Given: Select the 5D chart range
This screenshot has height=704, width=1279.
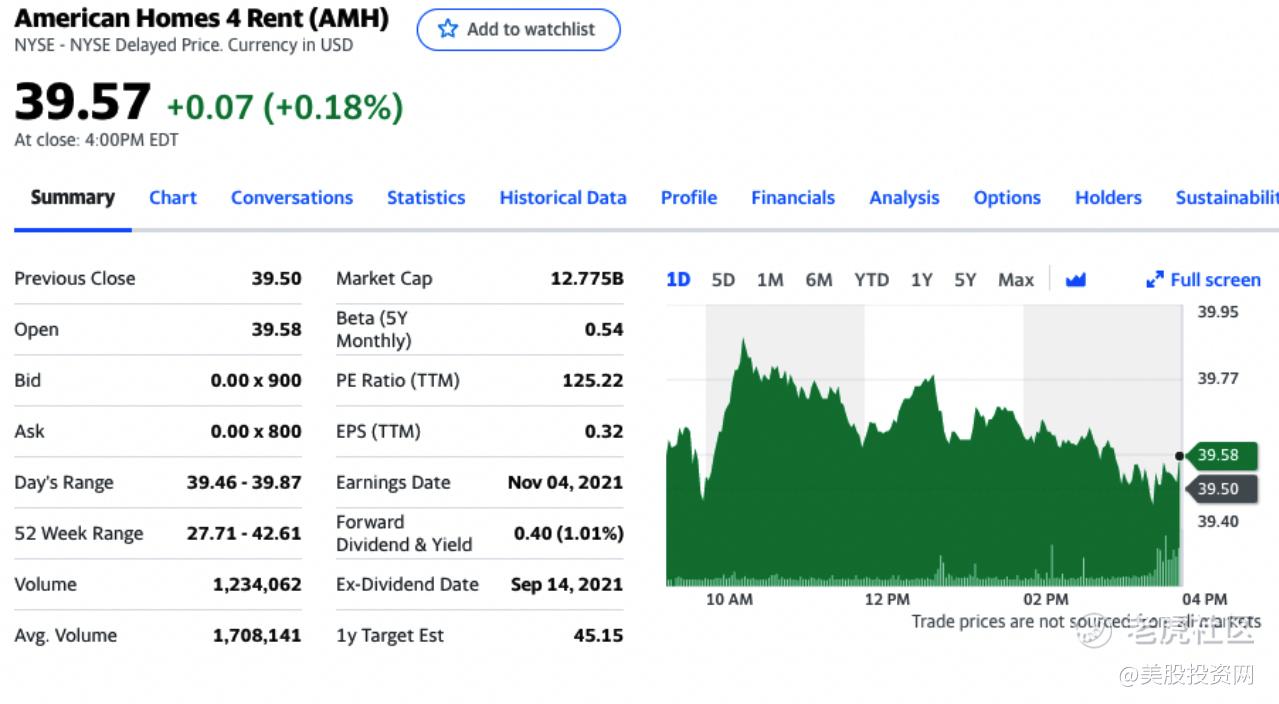Looking at the screenshot, I should tap(723, 280).
